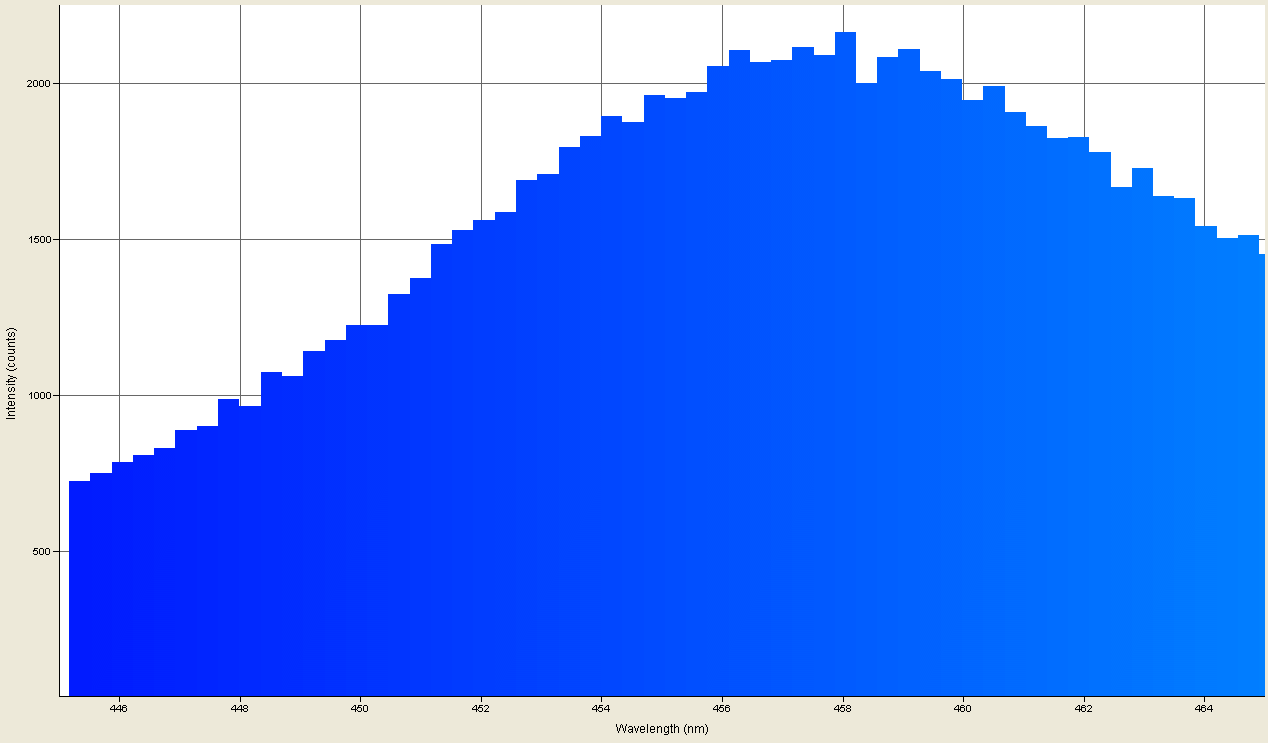The width and height of the screenshot is (1268, 743).
Task: Click the 458 wavelength tick label
Action: [842, 709]
